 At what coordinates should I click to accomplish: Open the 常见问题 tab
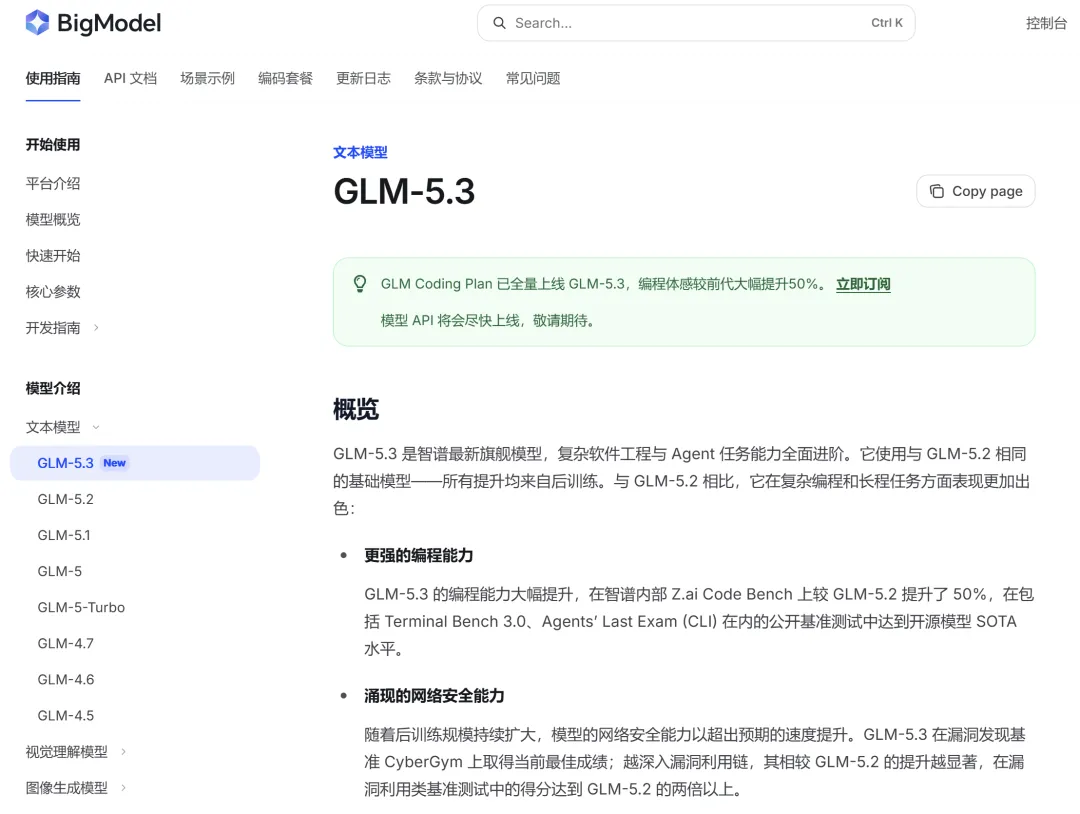532,79
